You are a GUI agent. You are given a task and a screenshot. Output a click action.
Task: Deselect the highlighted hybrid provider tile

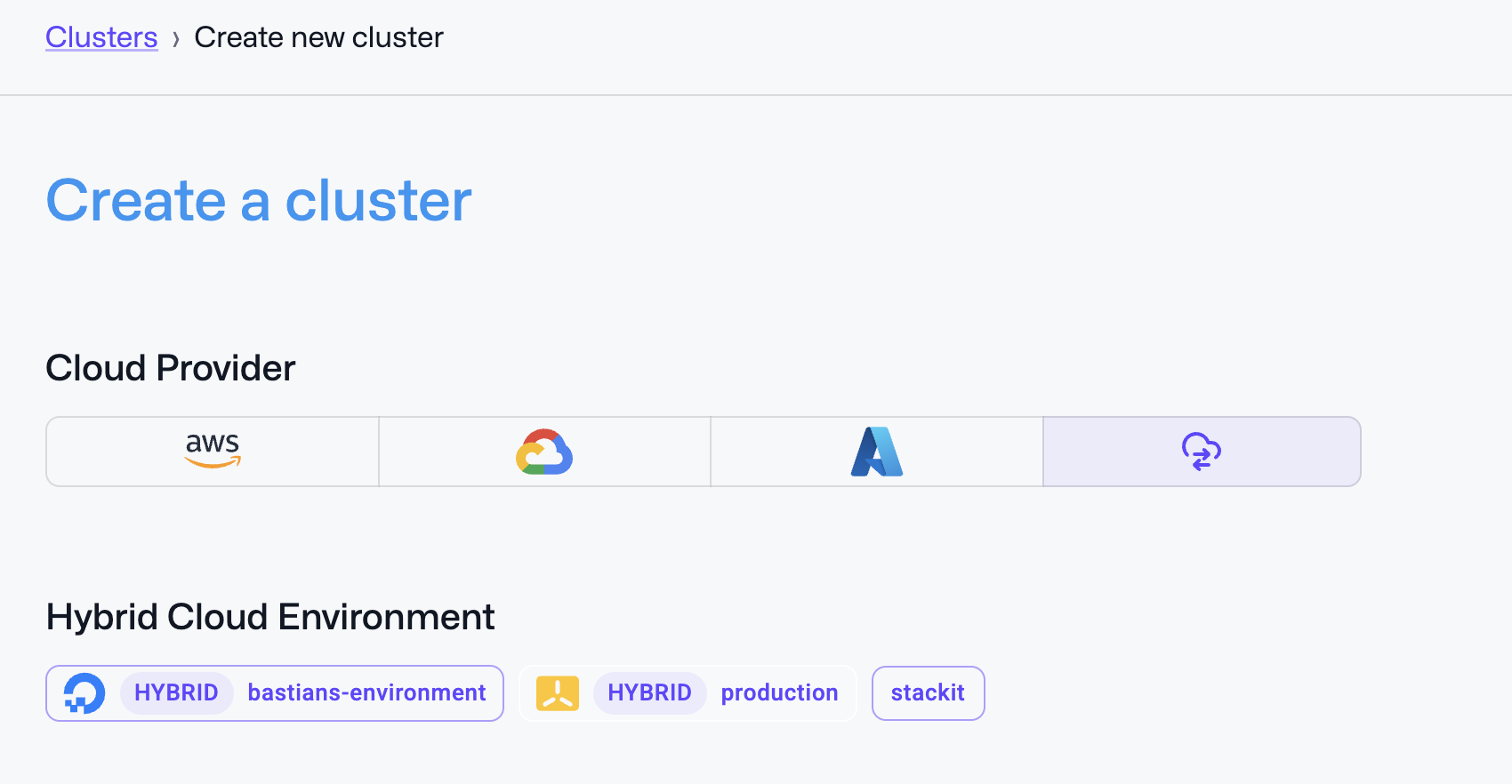click(1201, 452)
